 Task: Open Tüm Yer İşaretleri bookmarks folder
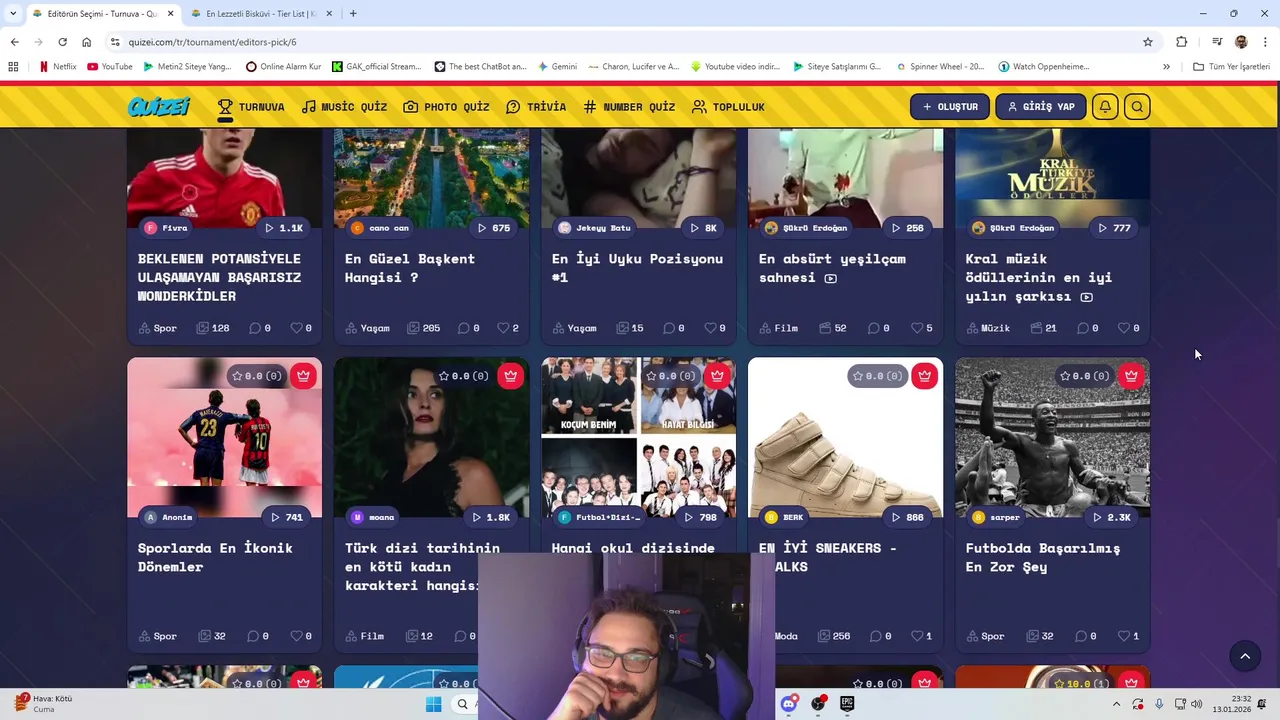point(1232,67)
